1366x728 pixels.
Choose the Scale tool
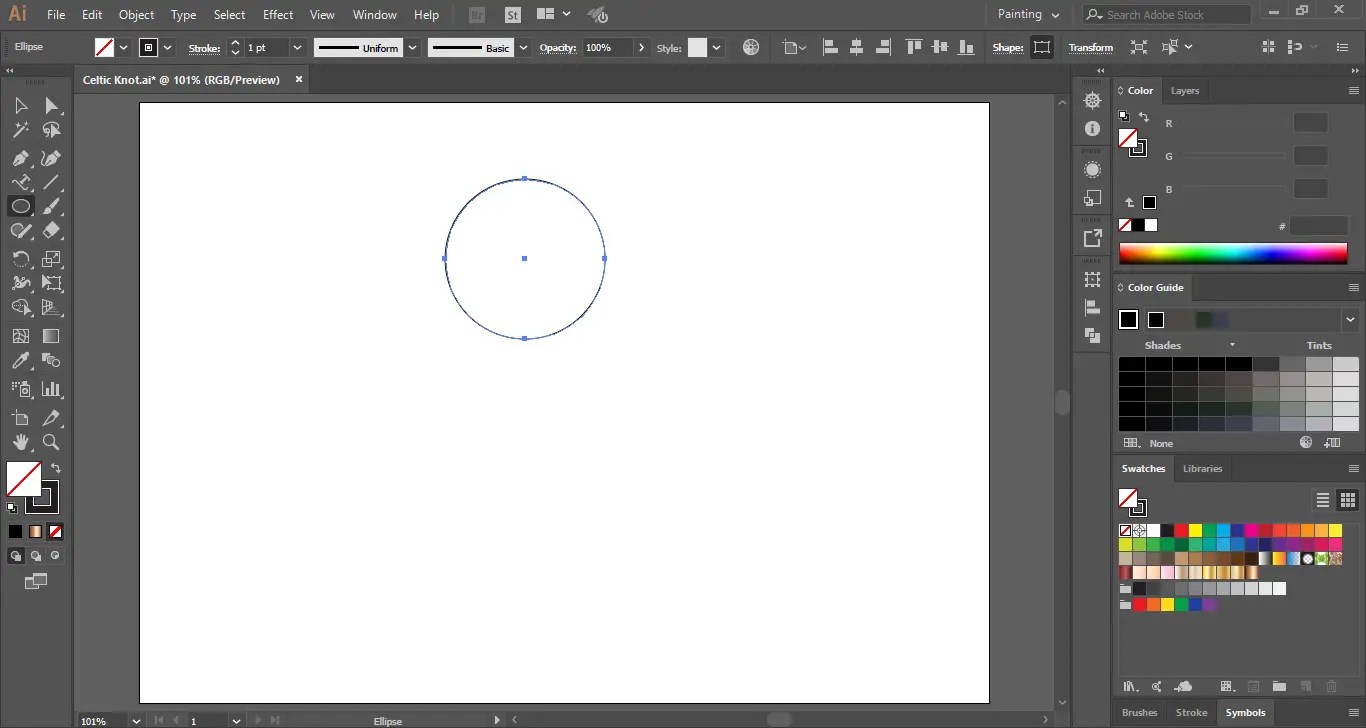[x=51, y=259]
